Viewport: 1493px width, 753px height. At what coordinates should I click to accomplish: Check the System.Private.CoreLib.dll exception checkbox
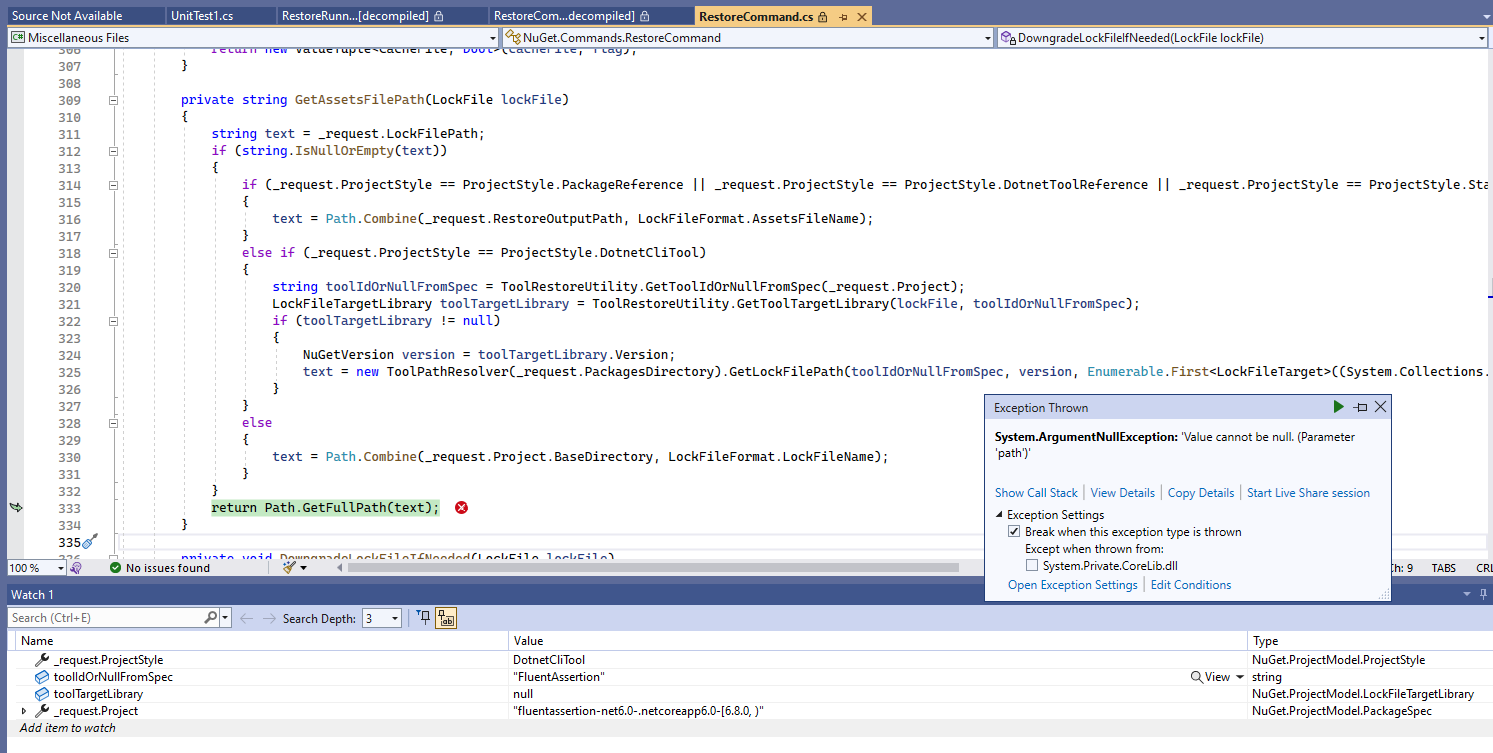coord(1031,563)
